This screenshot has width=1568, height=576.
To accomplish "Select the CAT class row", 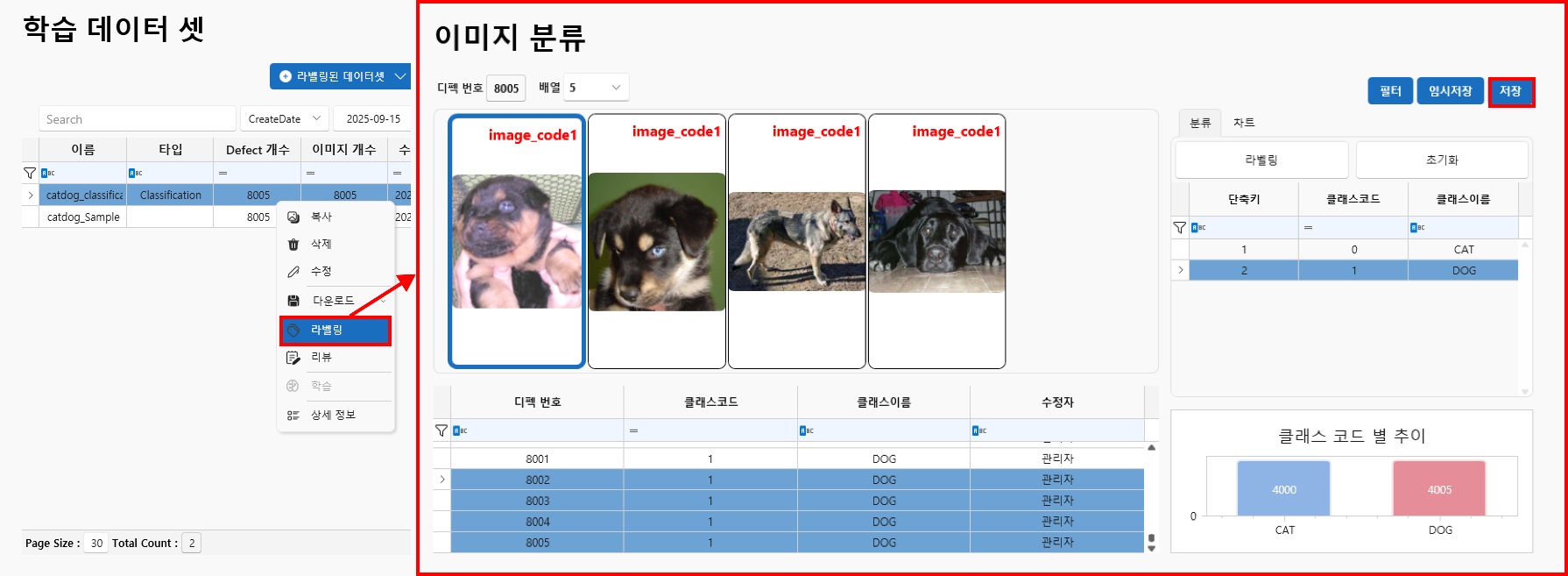I will coord(1345,249).
